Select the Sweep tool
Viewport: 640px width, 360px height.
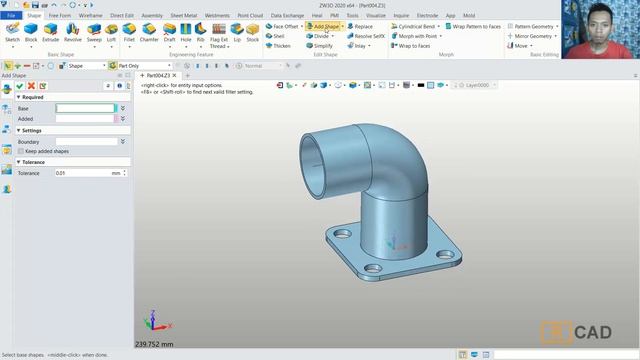pos(94,32)
